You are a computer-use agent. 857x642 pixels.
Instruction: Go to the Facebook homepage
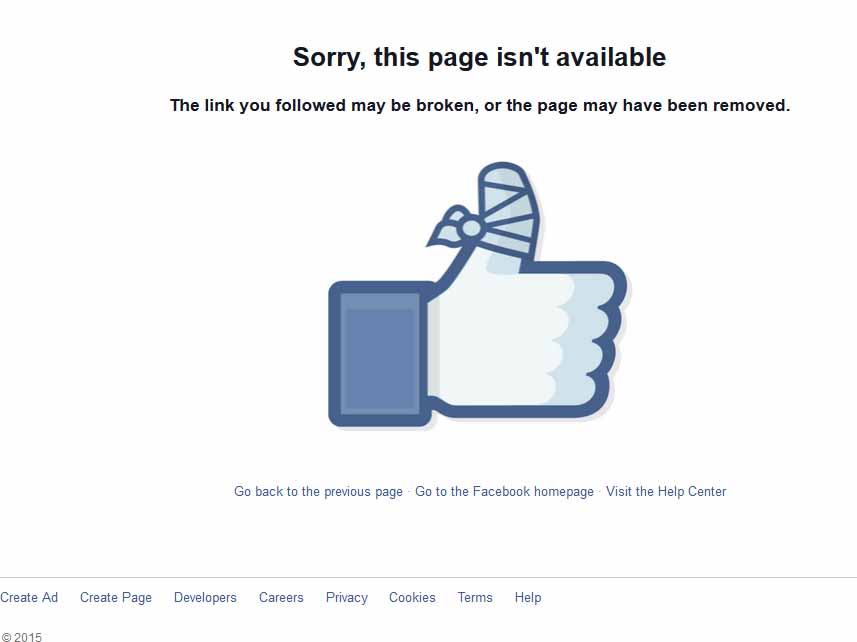(504, 491)
